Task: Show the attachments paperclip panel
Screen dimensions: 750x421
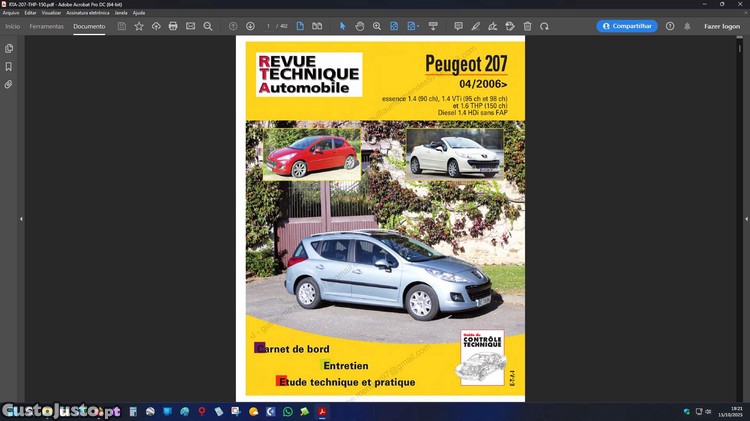Action: [9, 84]
